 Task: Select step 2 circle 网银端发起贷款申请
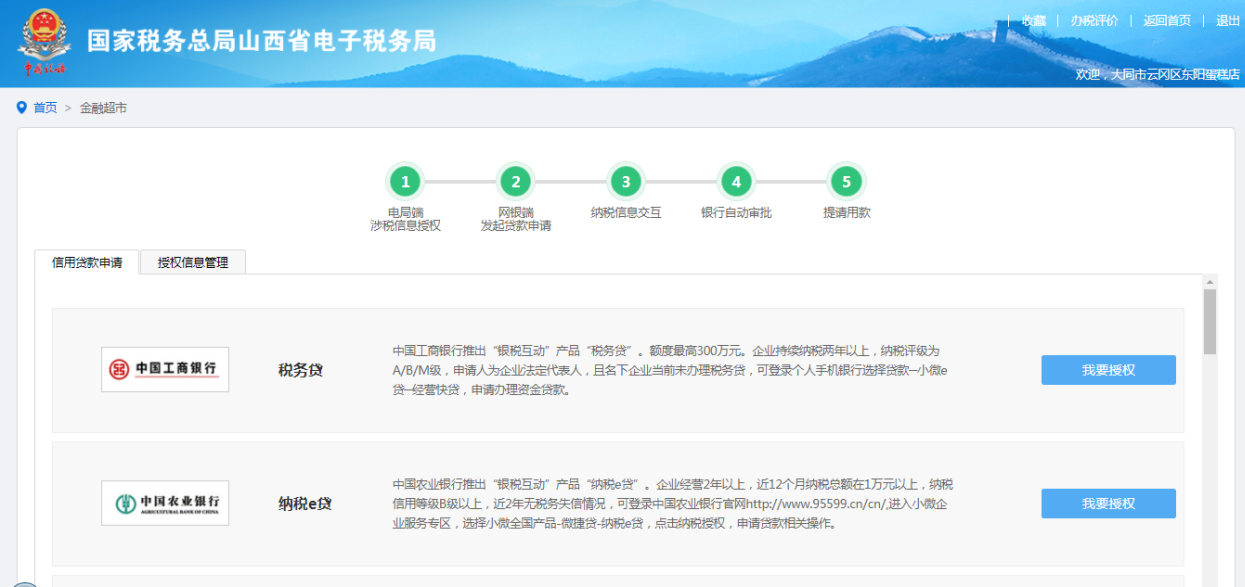point(516,182)
